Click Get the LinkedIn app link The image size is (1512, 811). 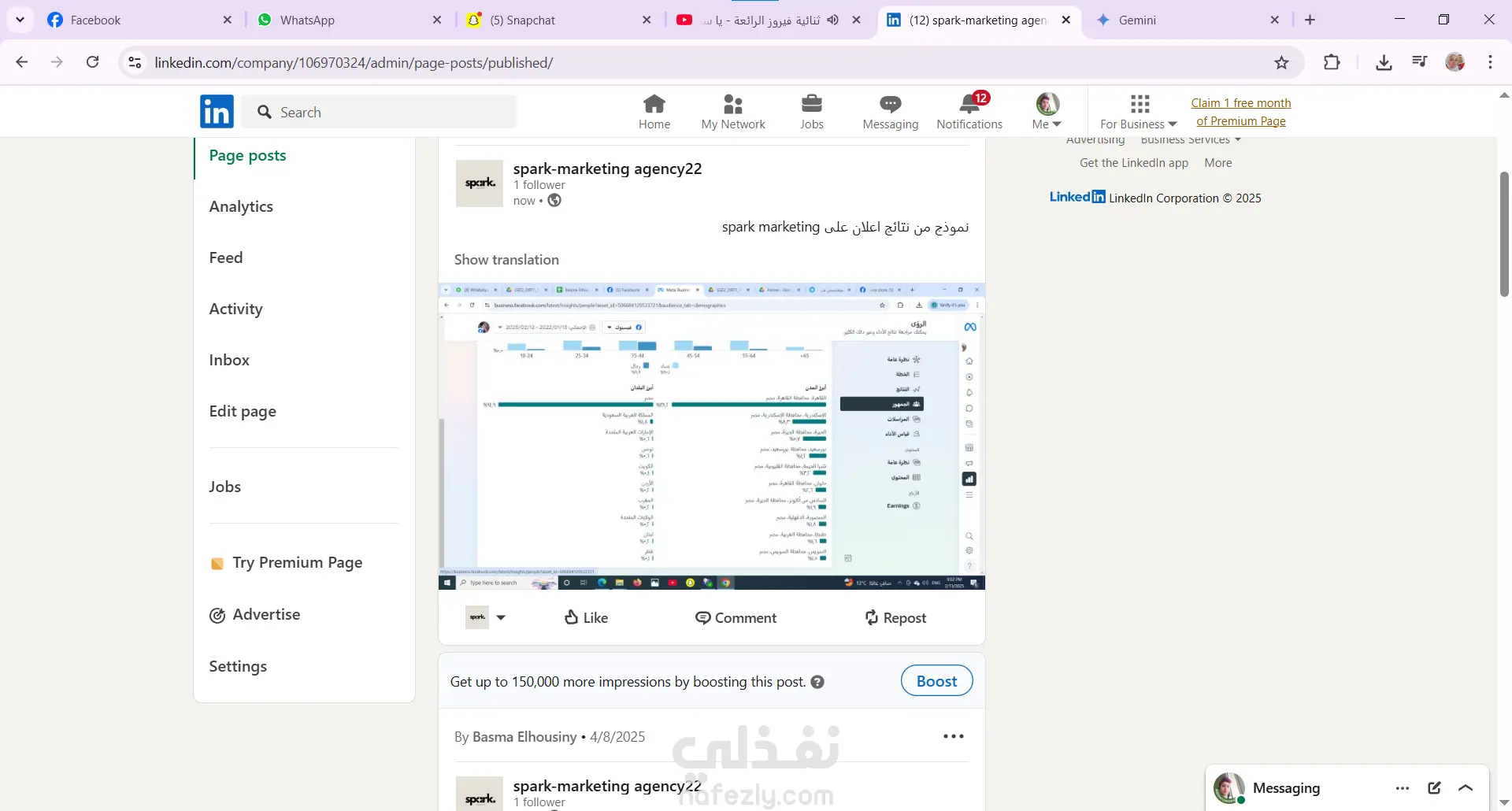coord(1134,163)
